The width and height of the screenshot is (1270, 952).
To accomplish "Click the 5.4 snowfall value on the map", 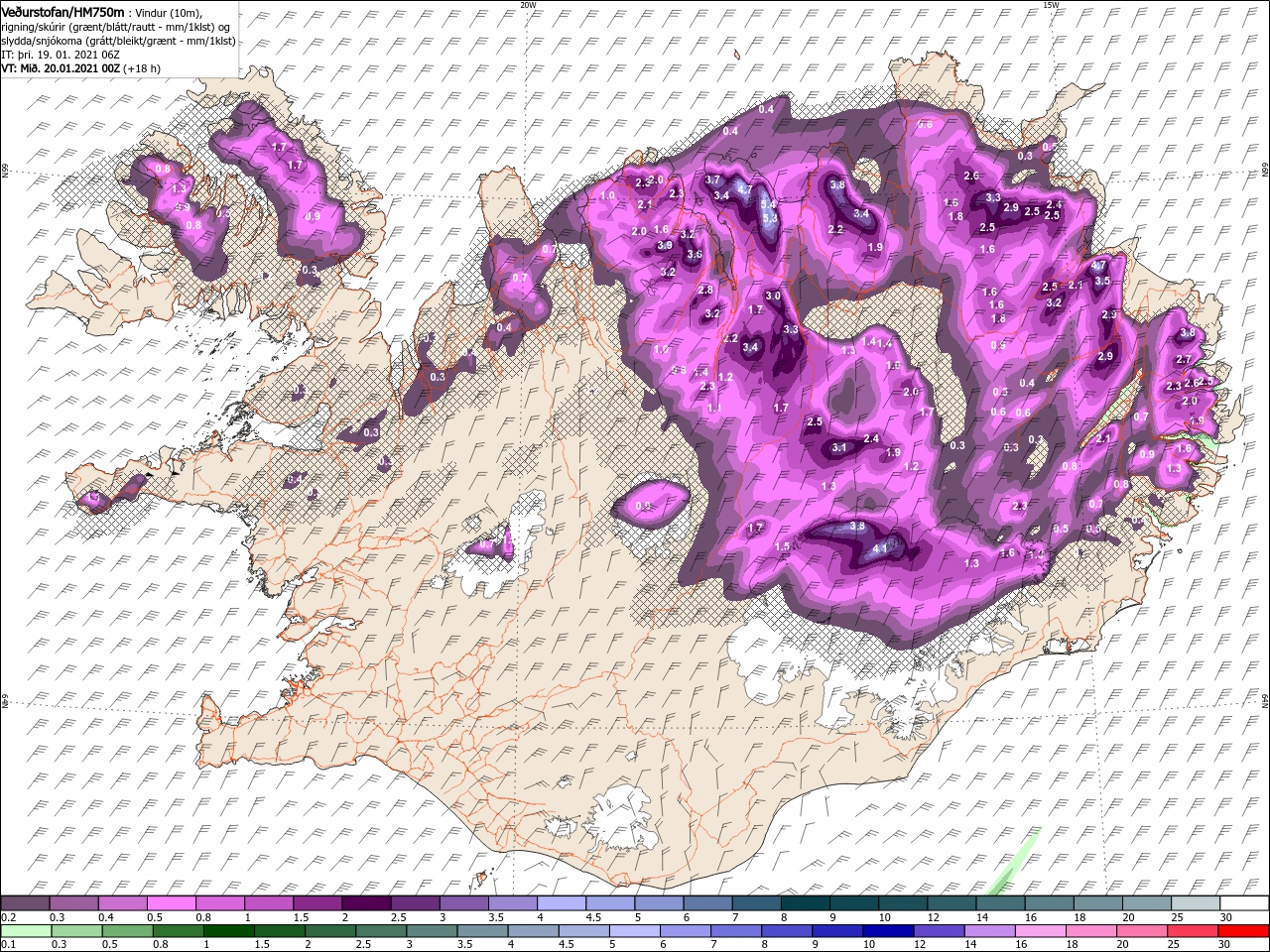I will (x=768, y=204).
